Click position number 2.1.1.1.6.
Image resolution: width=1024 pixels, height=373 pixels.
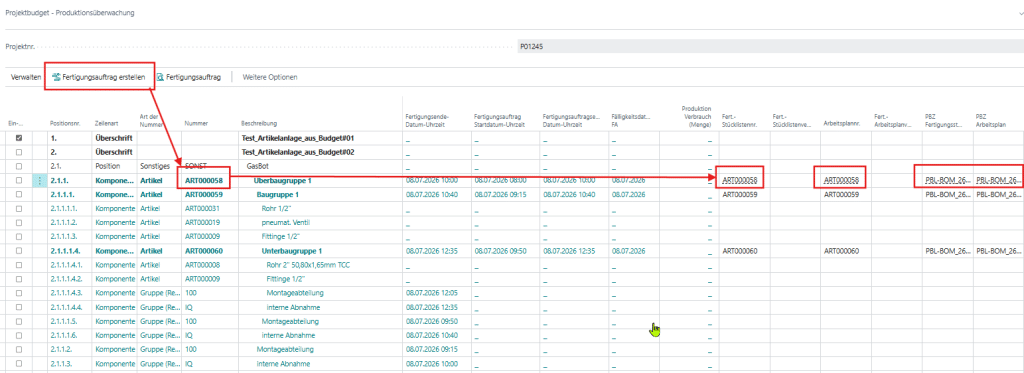coord(65,336)
